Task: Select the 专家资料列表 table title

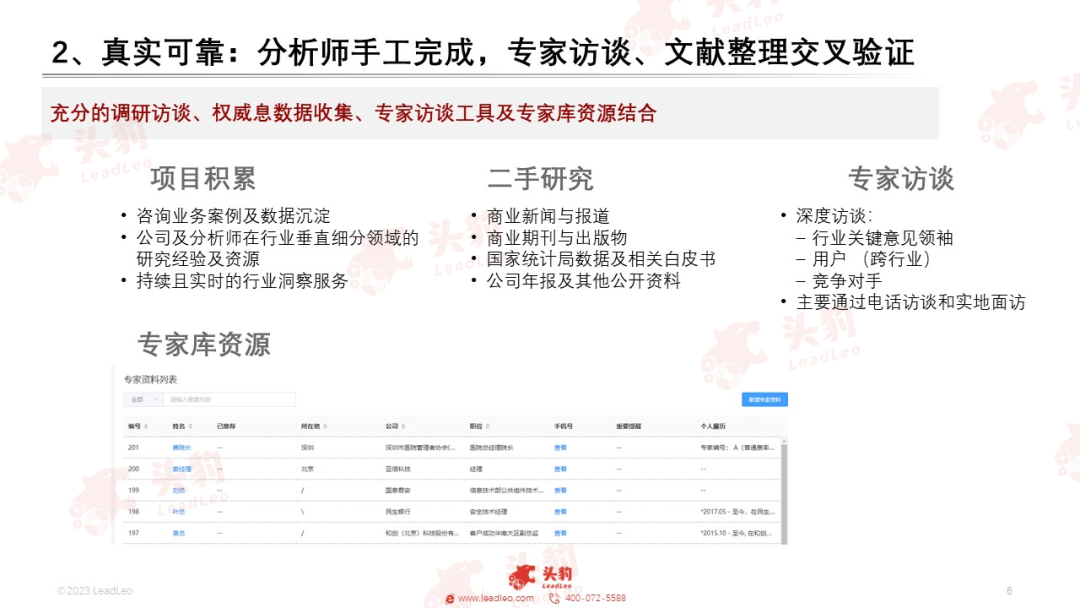Action: click(150, 379)
